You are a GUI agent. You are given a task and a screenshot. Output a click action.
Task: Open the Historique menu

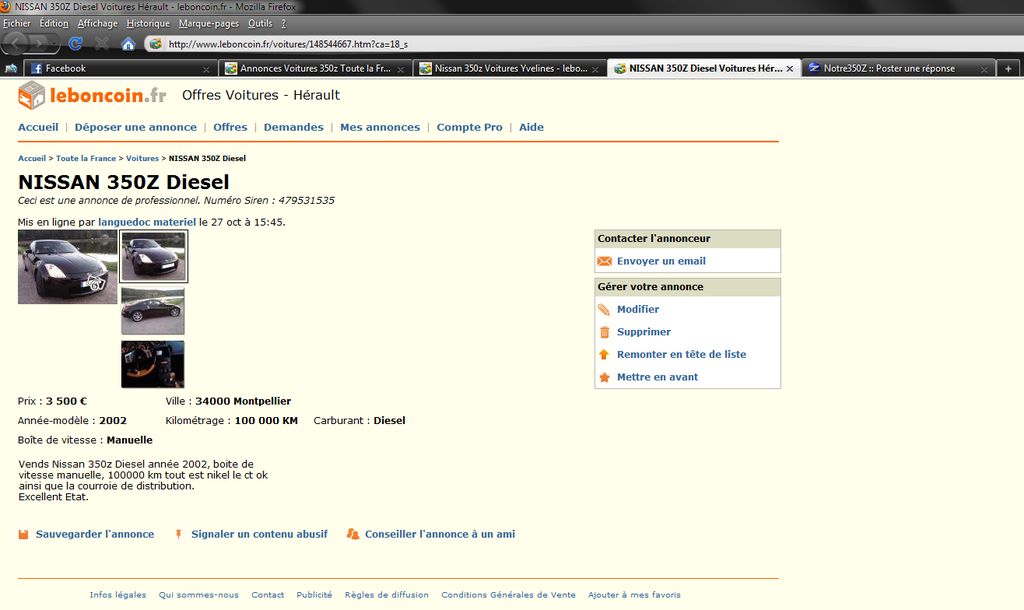pyautogui.click(x=148, y=23)
